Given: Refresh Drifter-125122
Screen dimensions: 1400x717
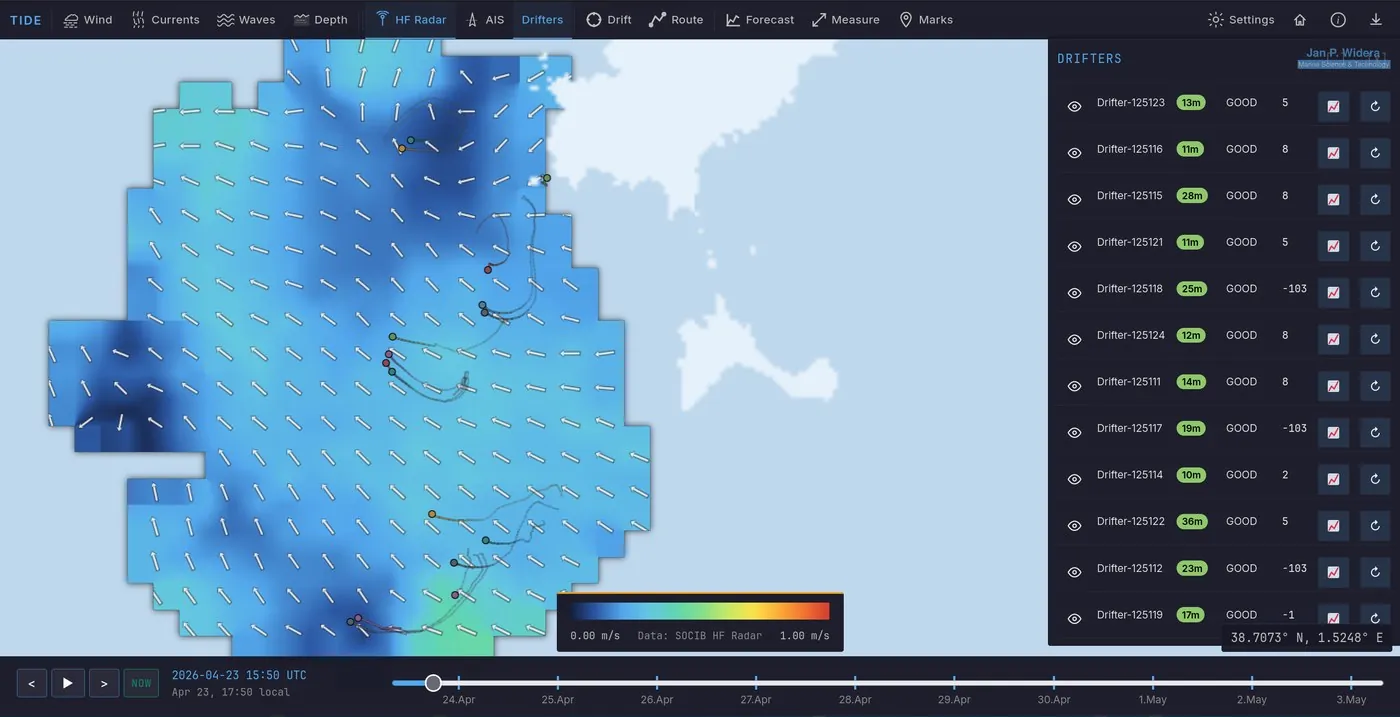Looking at the screenshot, I should click(x=1375, y=526).
